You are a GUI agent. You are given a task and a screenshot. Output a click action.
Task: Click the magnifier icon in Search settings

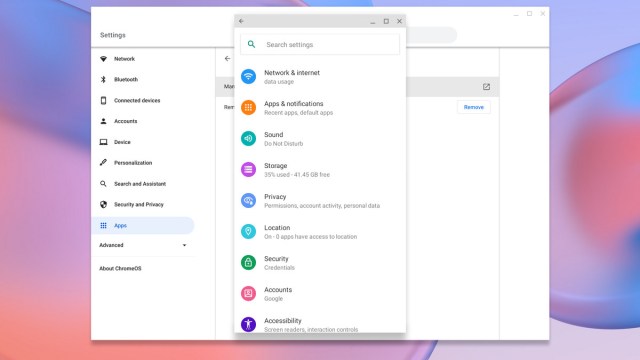(x=251, y=44)
